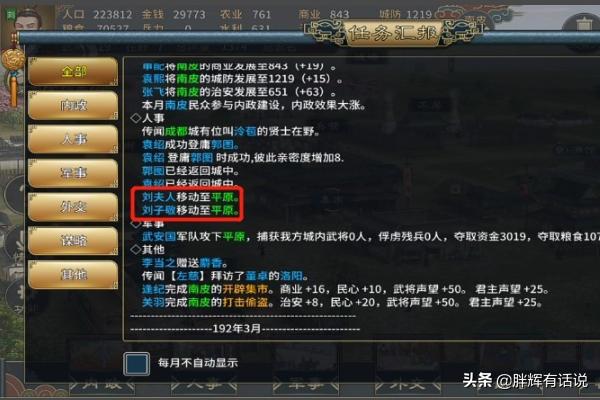The width and height of the screenshot is (600, 400).
Task: Click 洛阳 city link in rumor line
Action: (291, 276)
